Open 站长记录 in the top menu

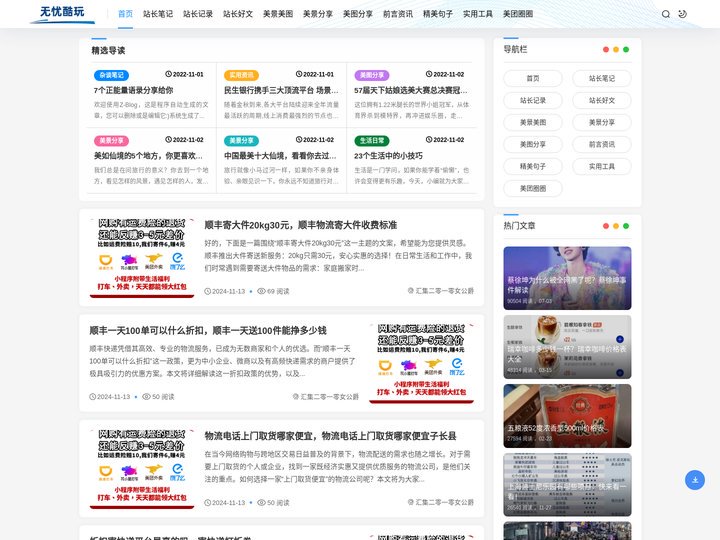pyautogui.click(x=198, y=14)
